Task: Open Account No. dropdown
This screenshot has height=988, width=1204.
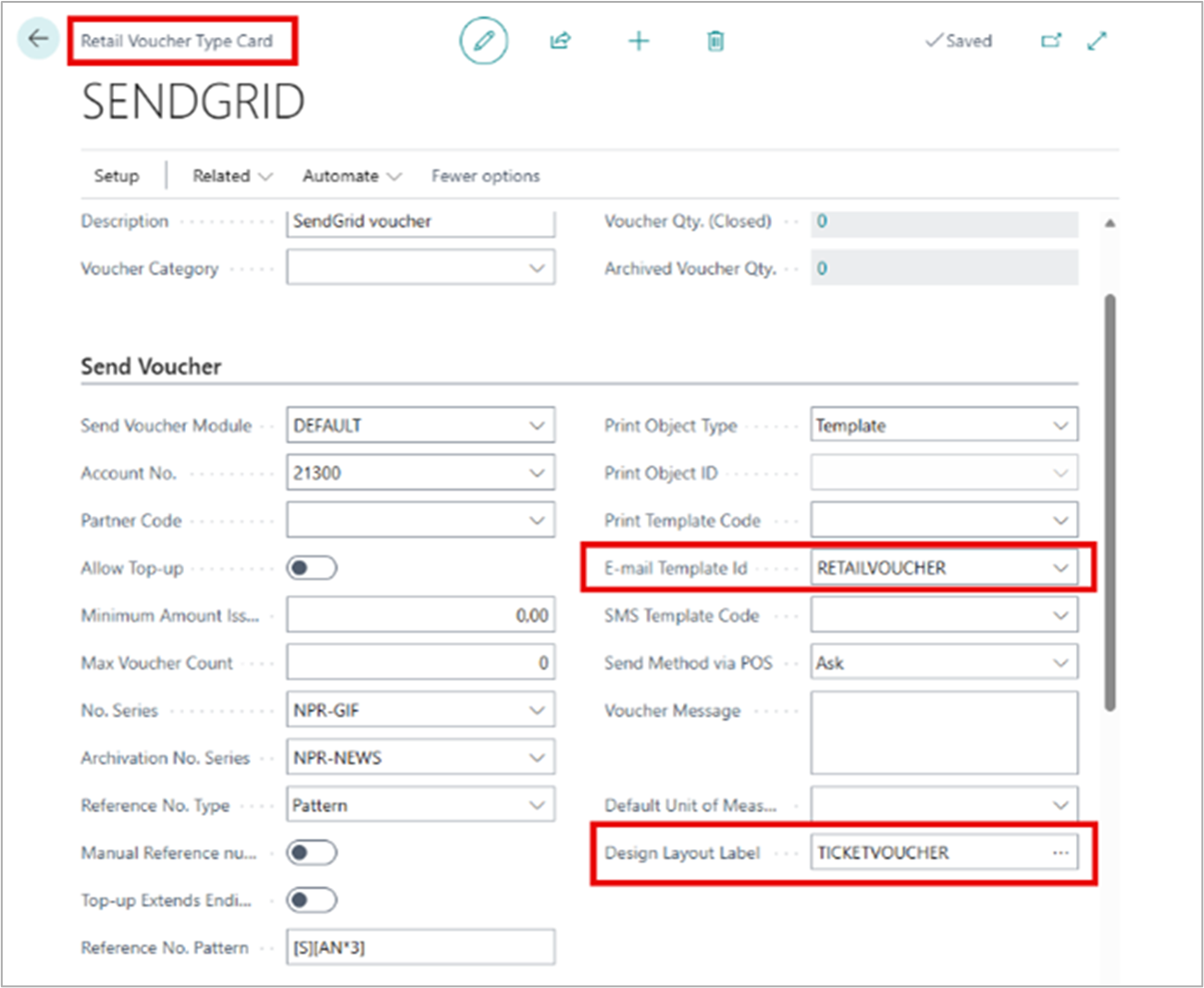Action: pos(537,473)
